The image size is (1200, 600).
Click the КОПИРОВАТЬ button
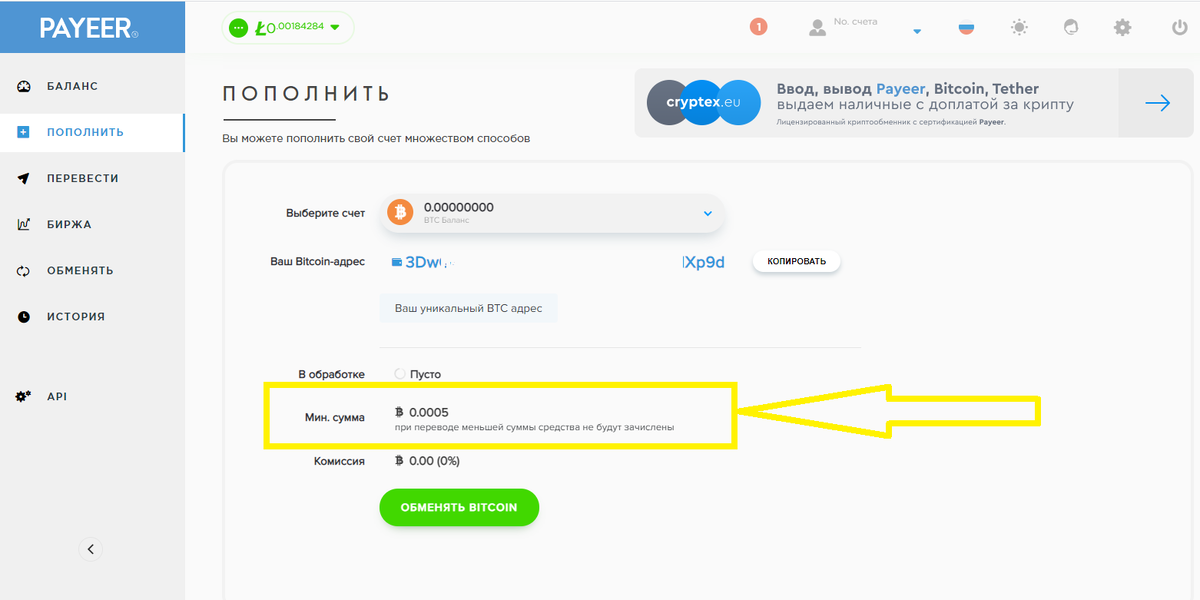coord(797,262)
